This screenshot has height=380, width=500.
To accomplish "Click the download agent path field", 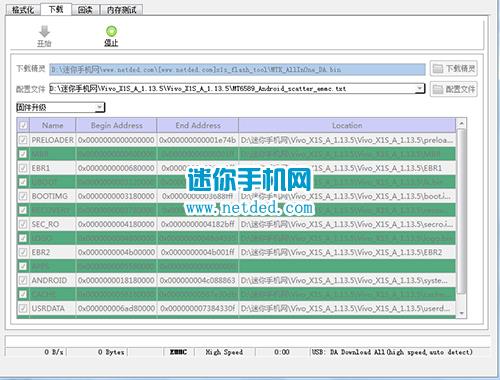I will point(237,69).
